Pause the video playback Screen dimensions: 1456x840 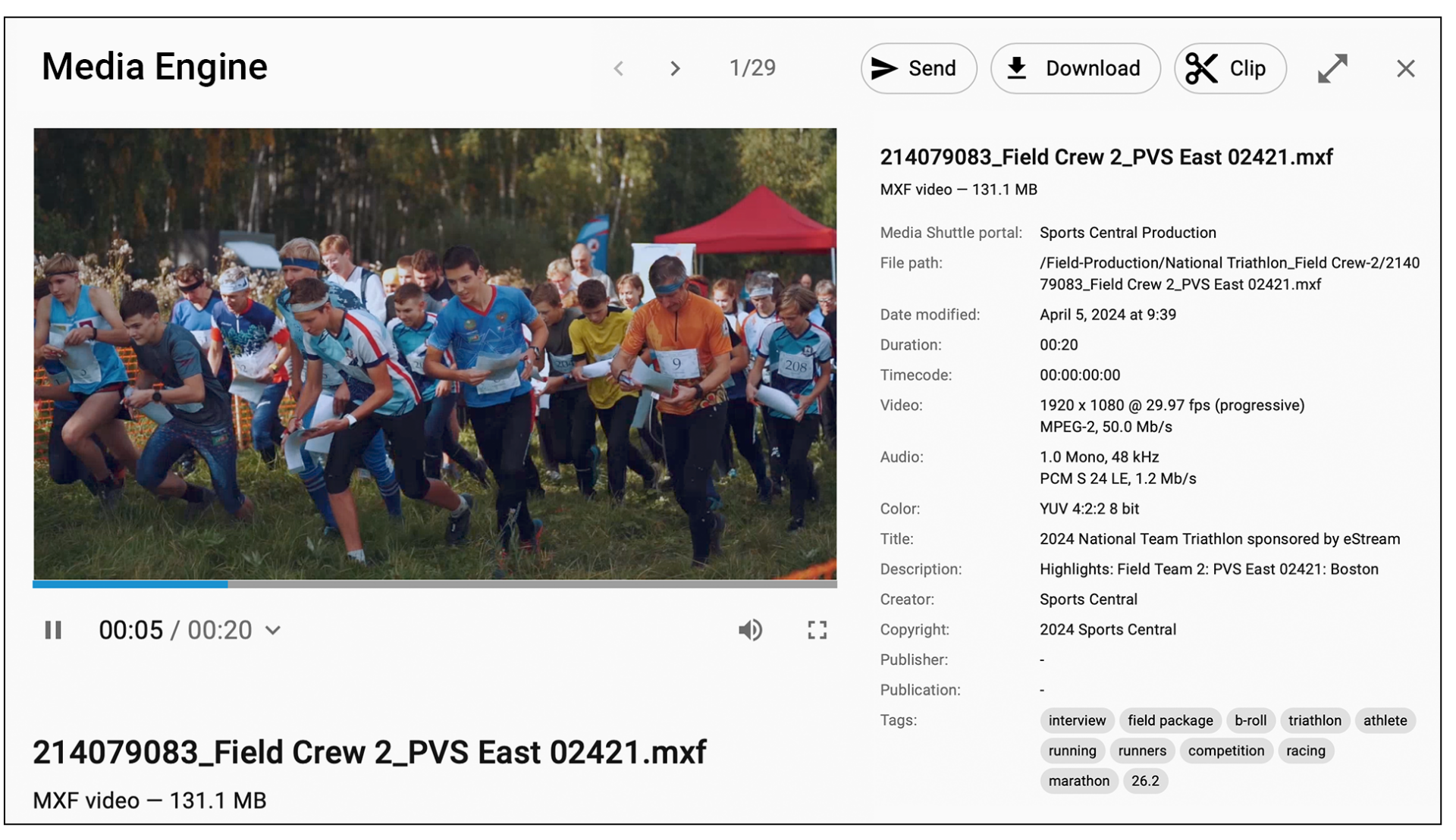point(53,629)
